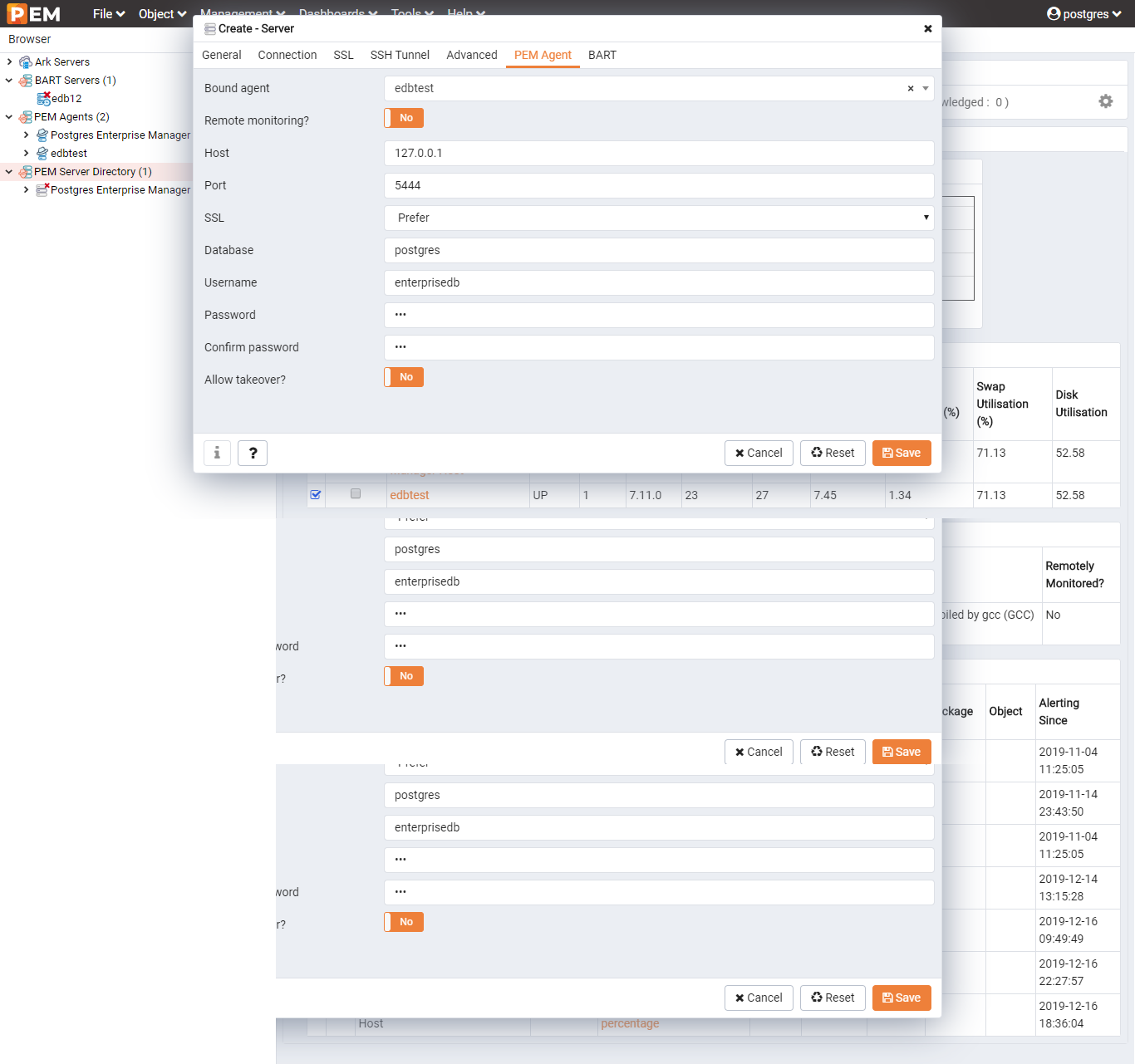1135x1064 pixels.
Task: Switch to the SSL tab
Action: 343,55
